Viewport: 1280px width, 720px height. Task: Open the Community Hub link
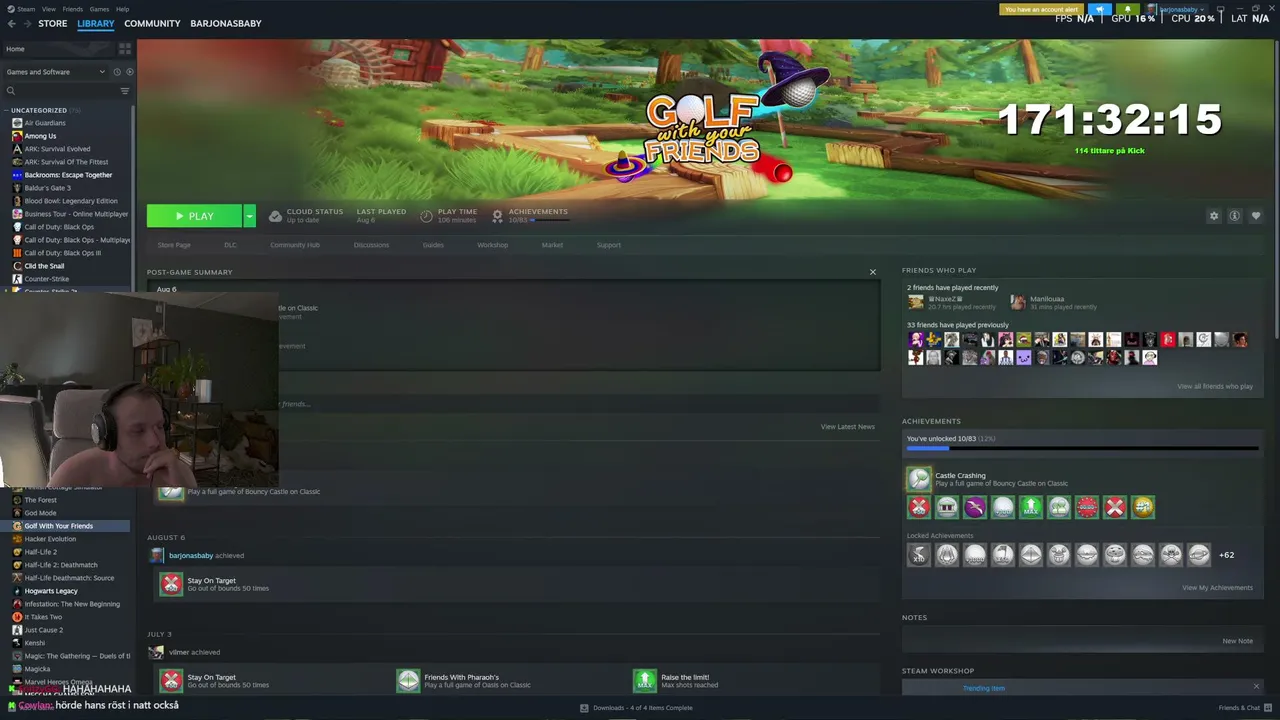click(x=294, y=245)
